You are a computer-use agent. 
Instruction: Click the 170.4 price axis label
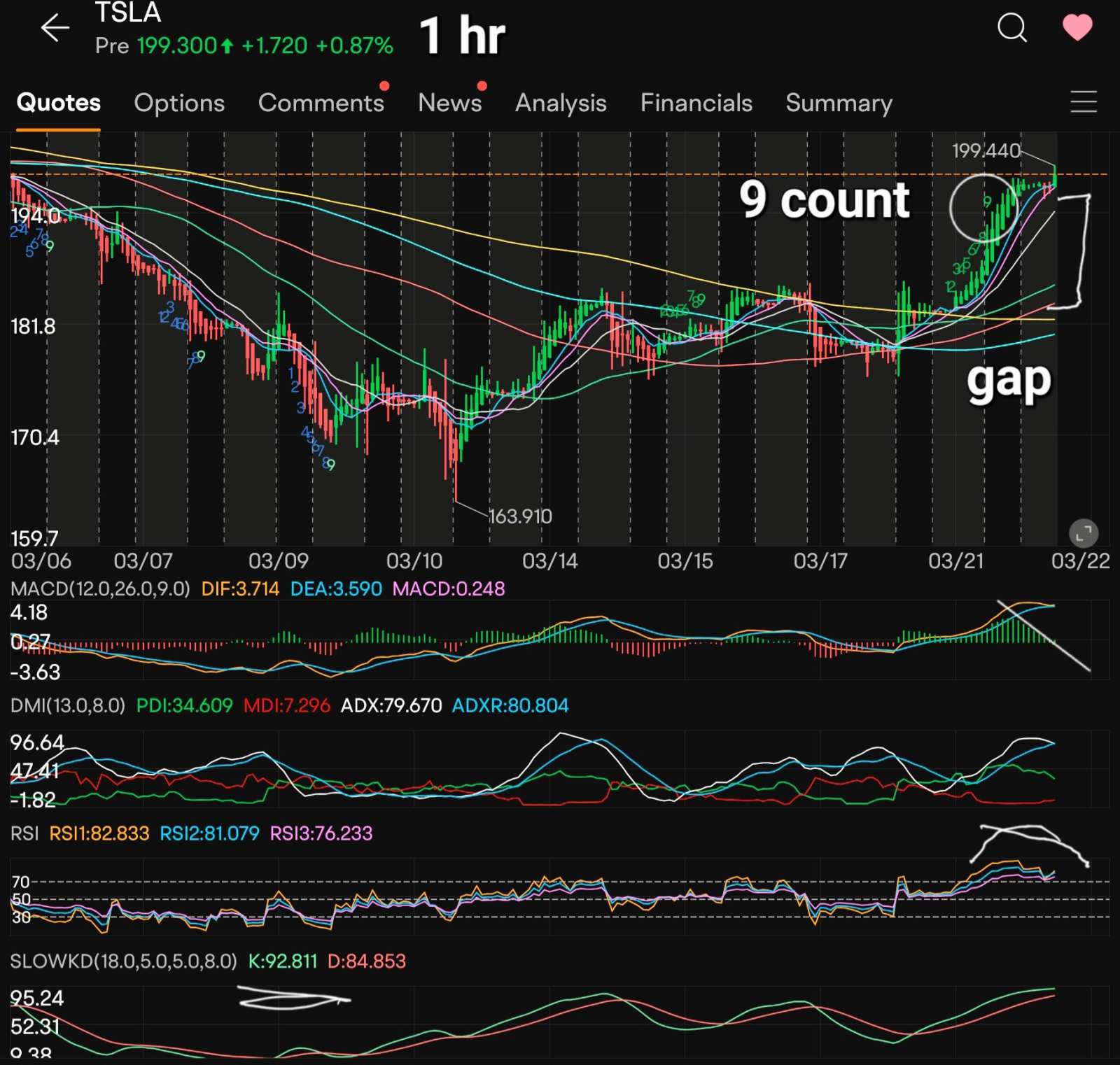(x=35, y=438)
